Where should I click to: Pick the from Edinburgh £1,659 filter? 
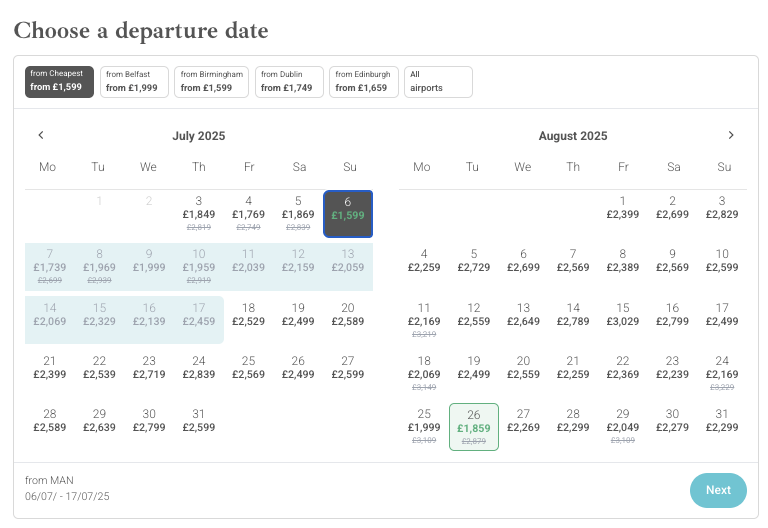(x=364, y=82)
